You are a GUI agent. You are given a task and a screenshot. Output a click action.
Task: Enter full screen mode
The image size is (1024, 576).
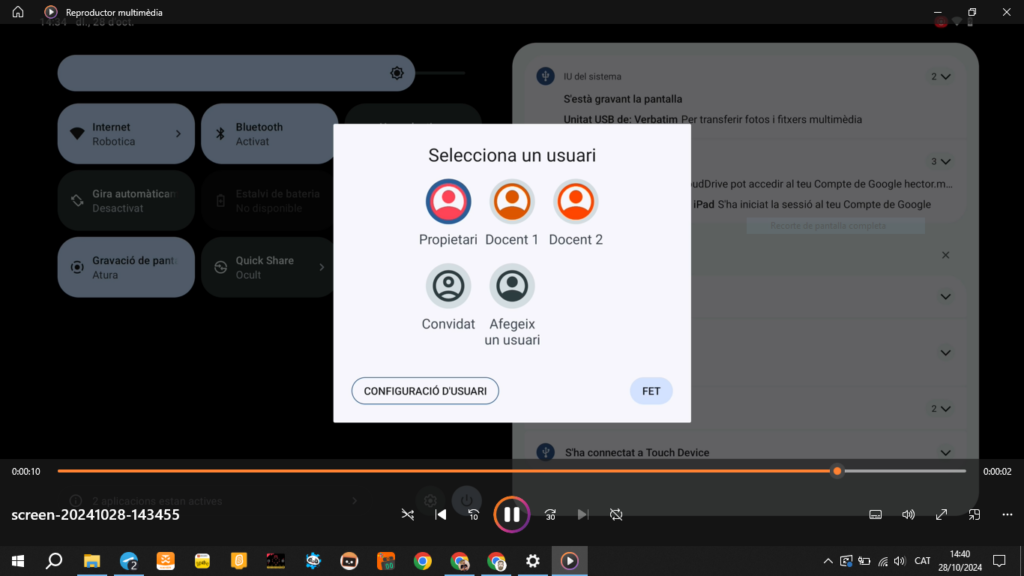click(941, 514)
